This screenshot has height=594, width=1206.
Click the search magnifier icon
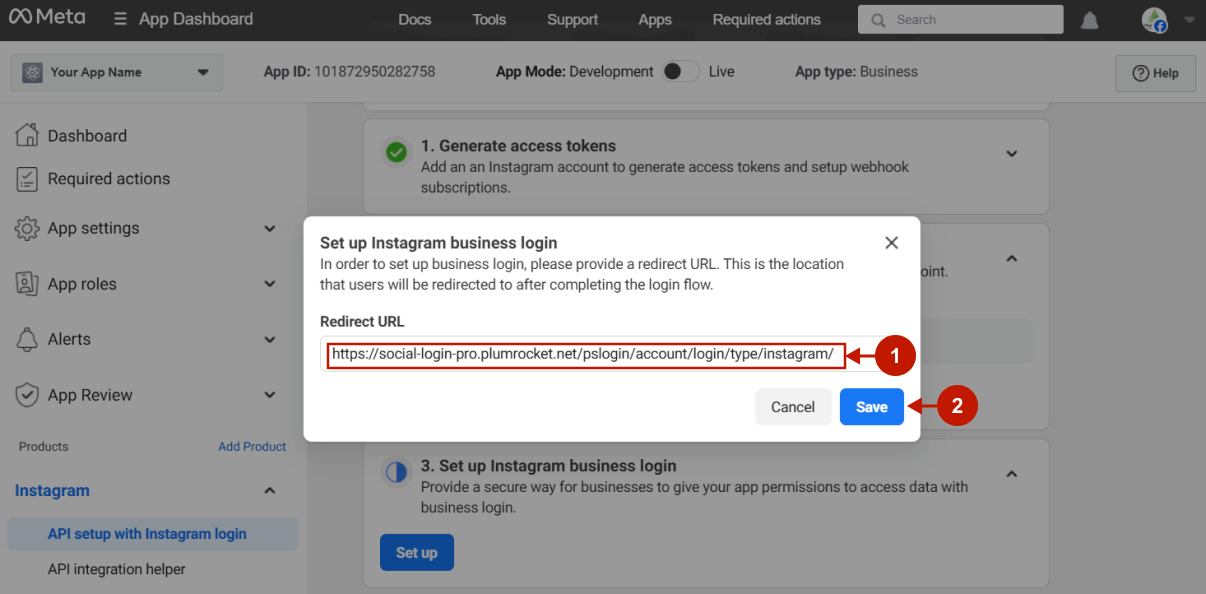tap(878, 19)
